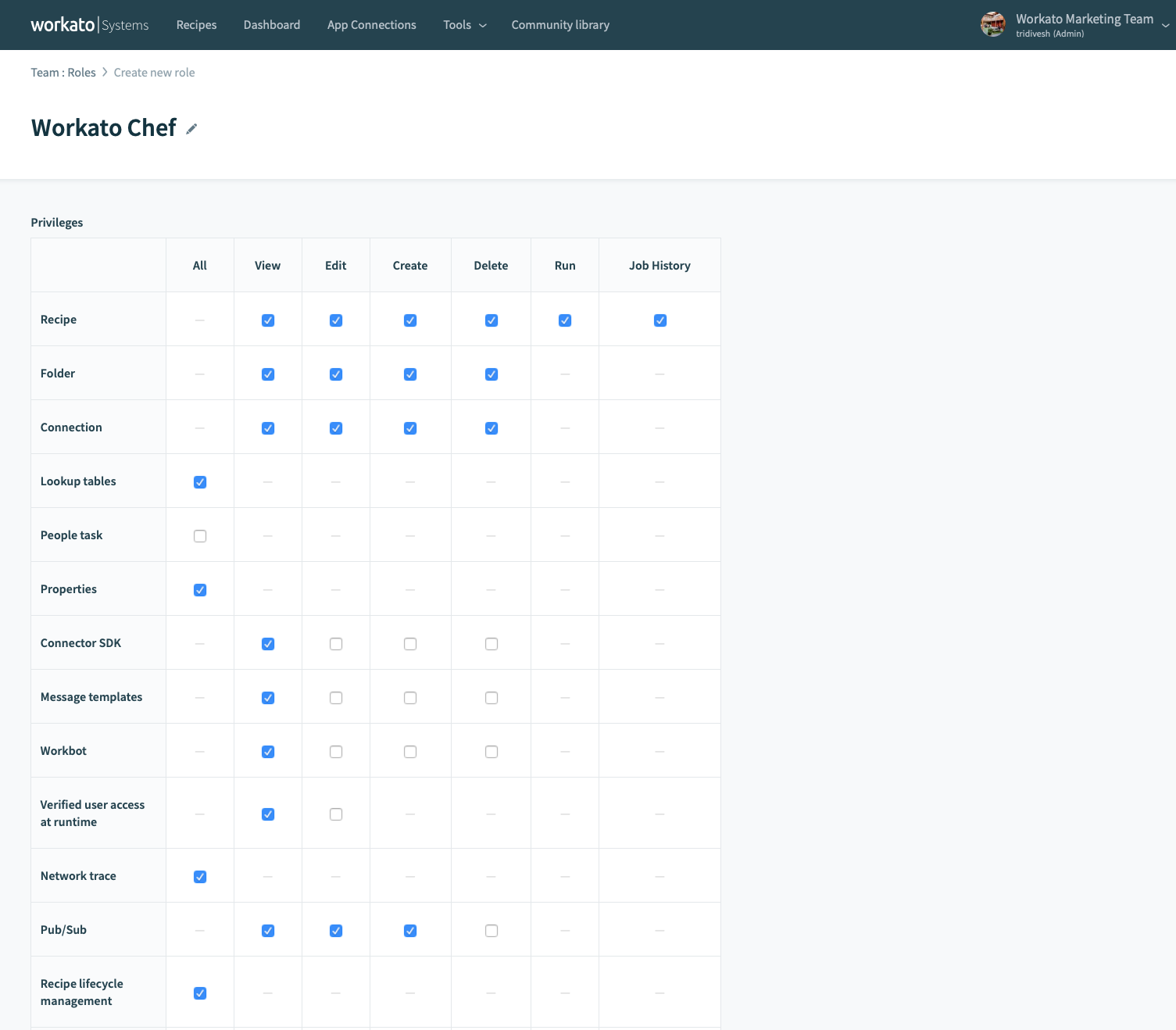Enable Message templates Edit privilege
The width and height of the screenshot is (1176, 1030).
point(336,698)
